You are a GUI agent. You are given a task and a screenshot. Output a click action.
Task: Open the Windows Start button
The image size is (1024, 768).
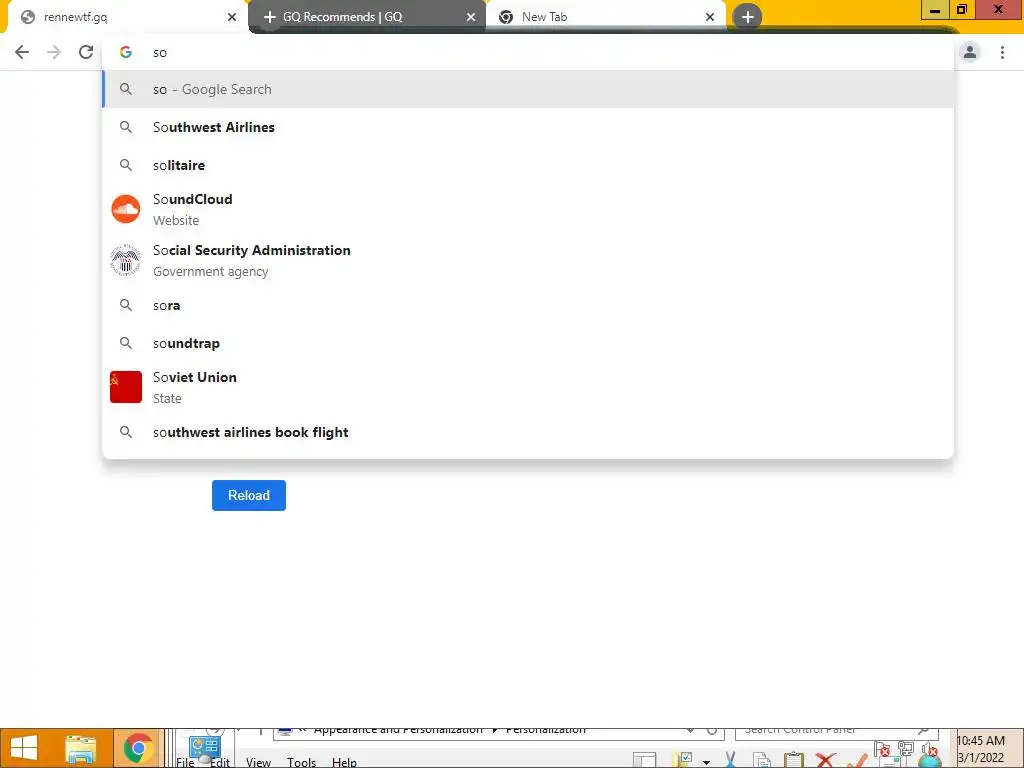24,748
